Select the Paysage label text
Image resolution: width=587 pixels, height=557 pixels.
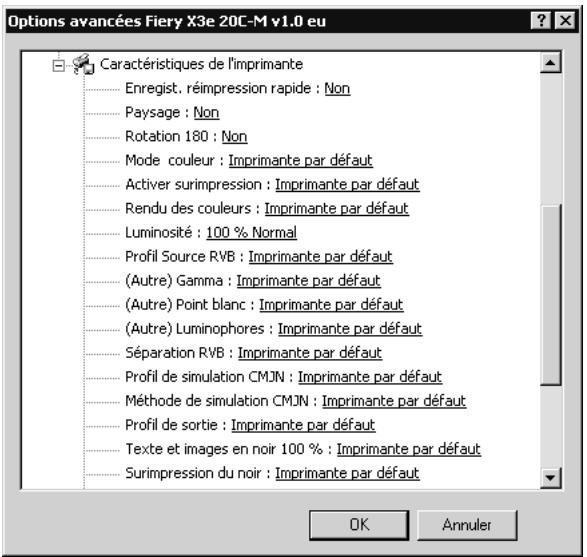coord(152,113)
